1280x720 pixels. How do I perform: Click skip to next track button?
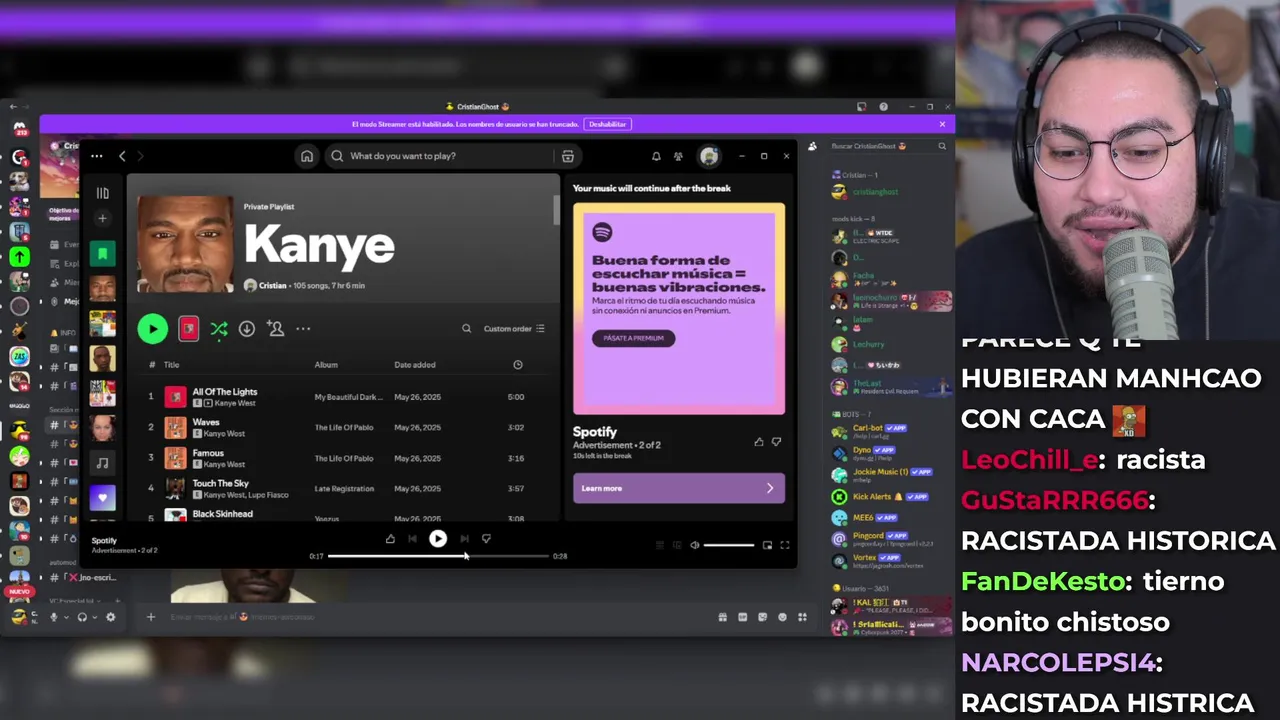coord(464,538)
